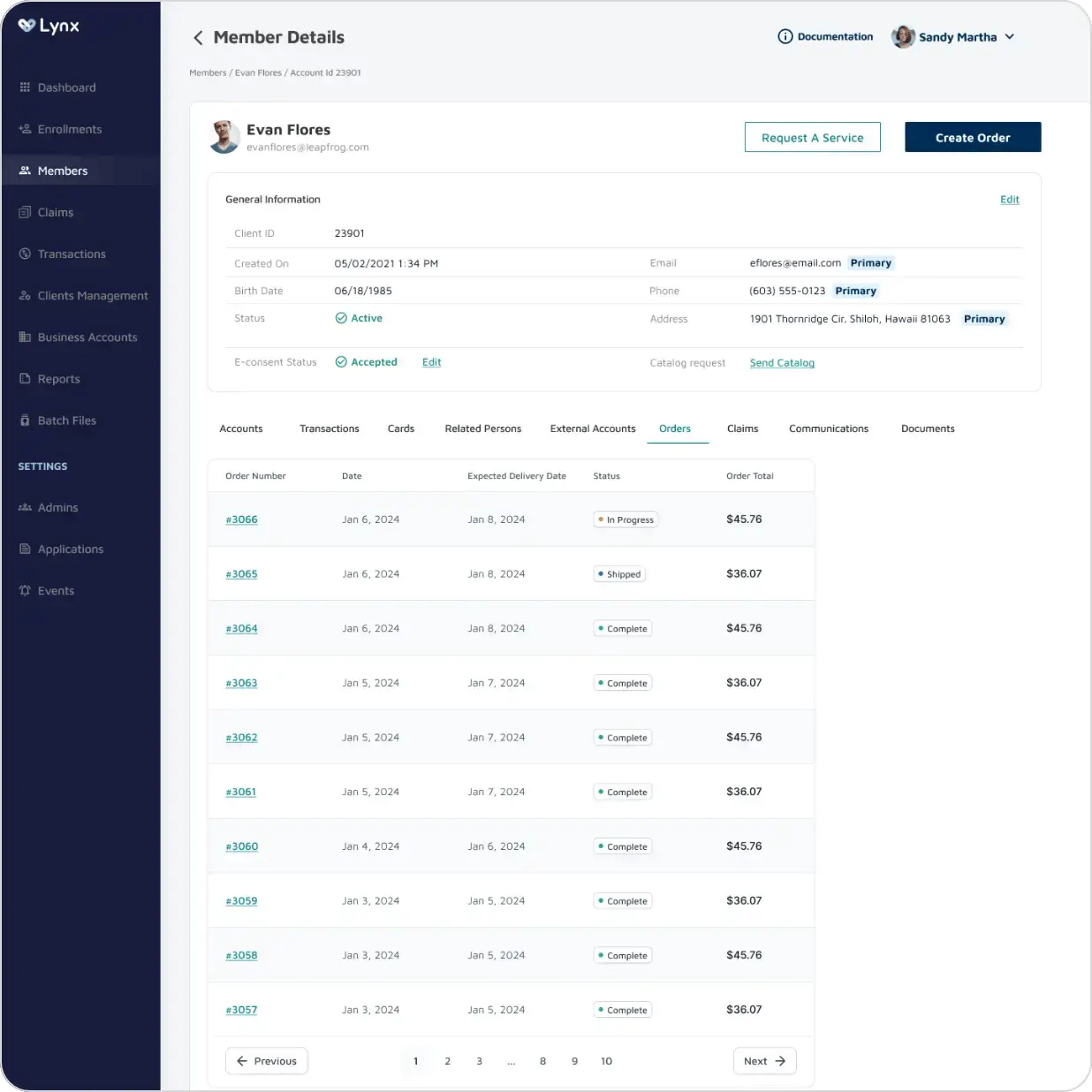Screen dimensions: 1092x1092
Task: Edit the E-consent Status
Action: pyautogui.click(x=431, y=362)
